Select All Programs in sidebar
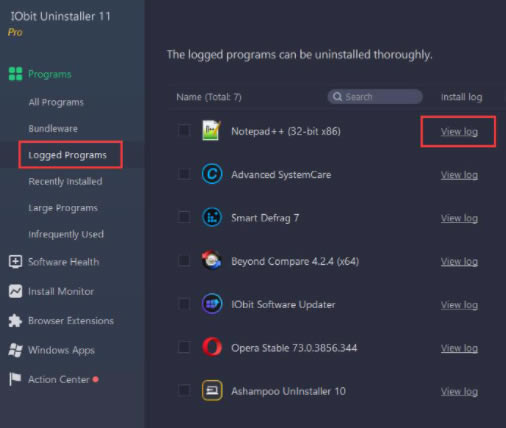 pyautogui.click(x=56, y=102)
